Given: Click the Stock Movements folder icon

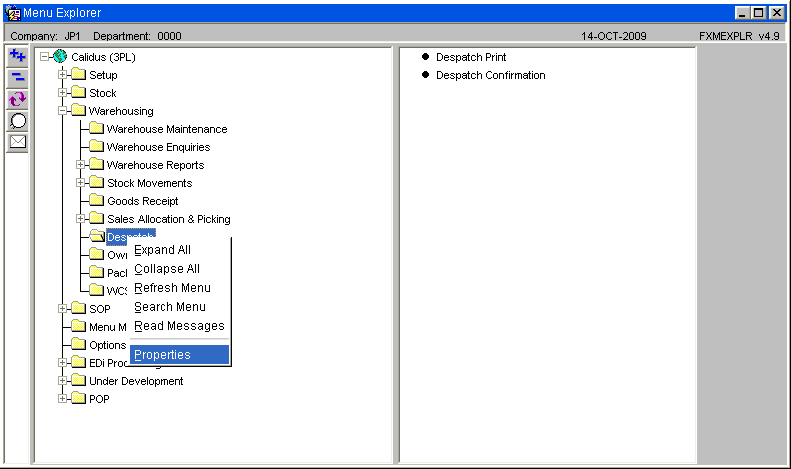Looking at the screenshot, I should (x=96, y=183).
